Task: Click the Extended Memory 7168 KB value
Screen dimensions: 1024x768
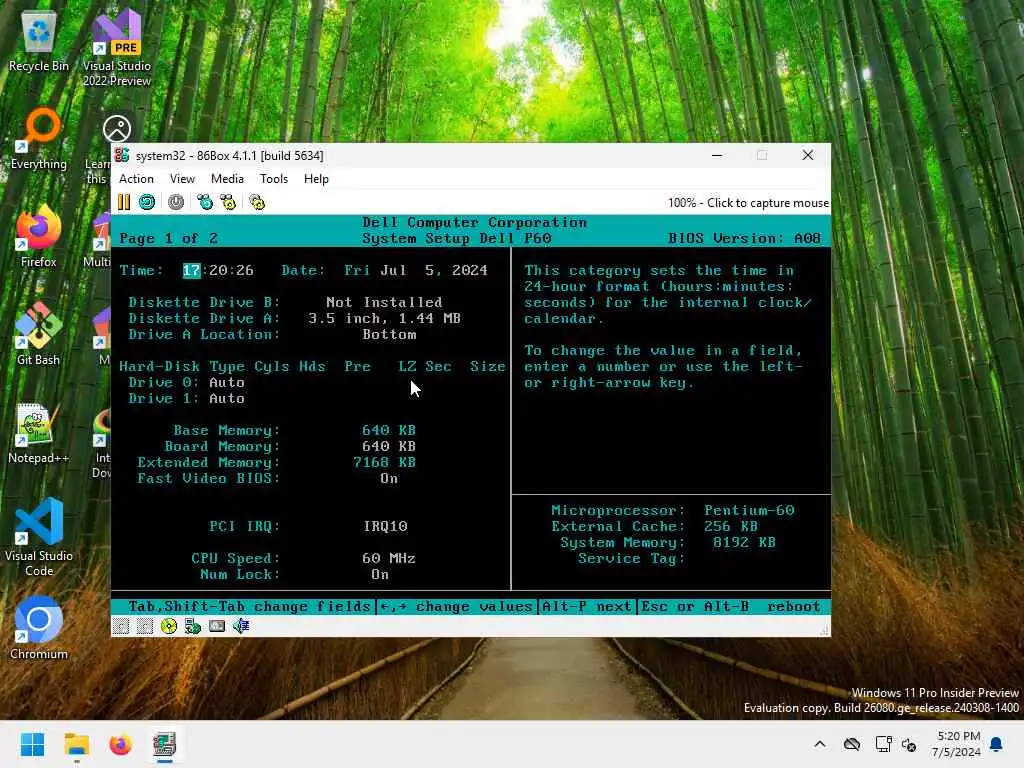Action: click(x=385, y=462)
